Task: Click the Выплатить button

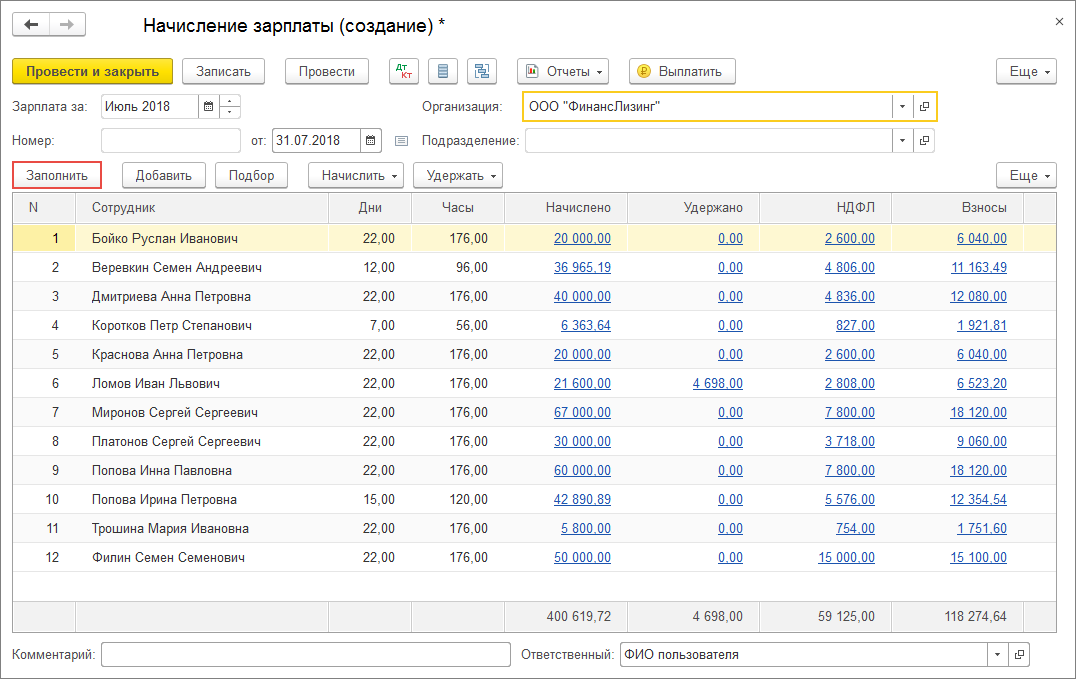Action: click(682, 71)
